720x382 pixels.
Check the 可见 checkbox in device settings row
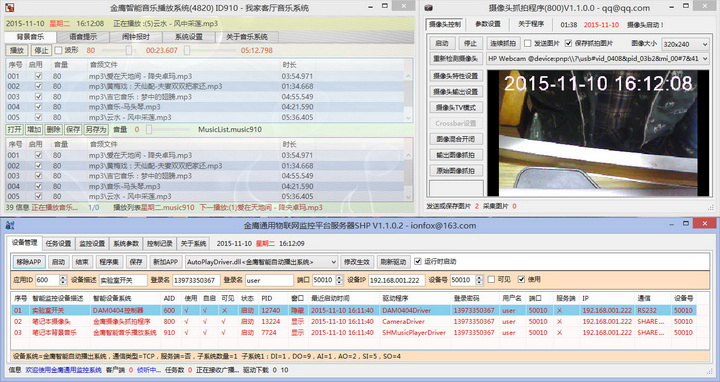[x=491, y=279]
